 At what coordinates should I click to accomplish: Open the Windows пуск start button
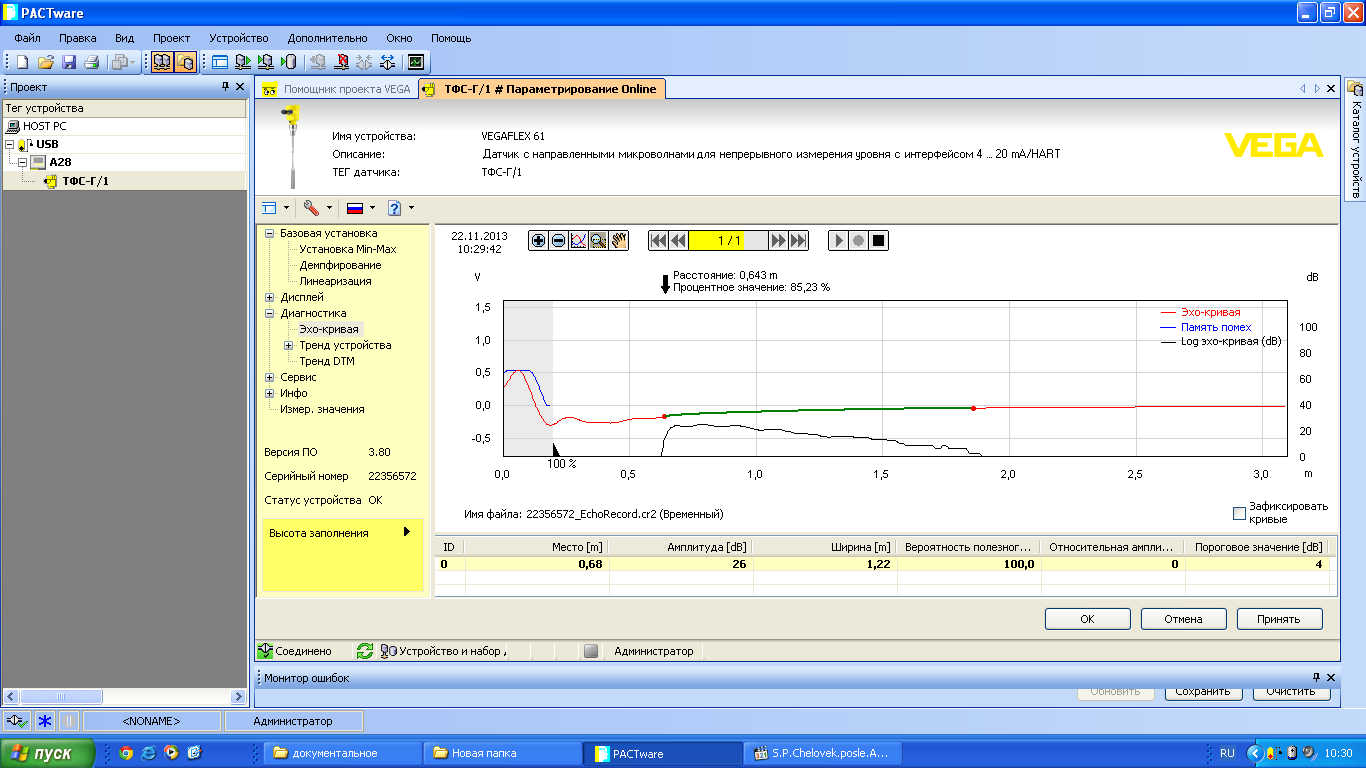tap(49, 753)
